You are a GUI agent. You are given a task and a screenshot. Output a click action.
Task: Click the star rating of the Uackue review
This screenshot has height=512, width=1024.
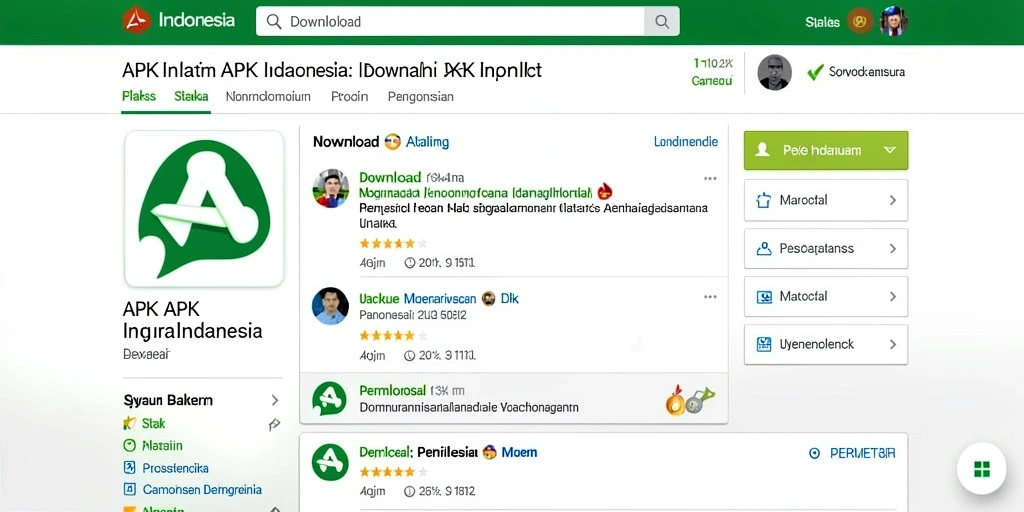(x=393, y=336)
